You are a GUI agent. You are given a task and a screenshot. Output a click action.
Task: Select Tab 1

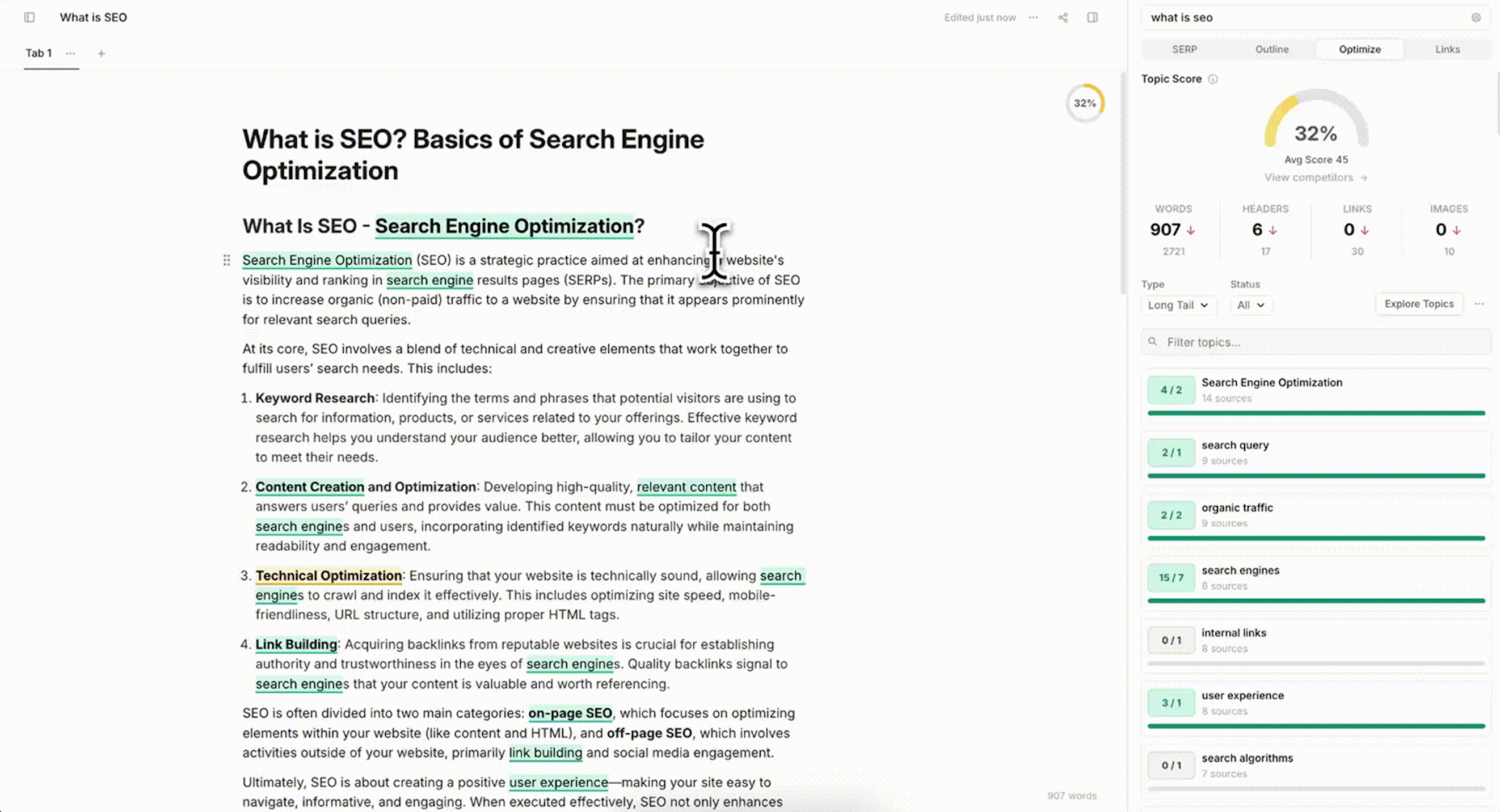tap(39, 53)
